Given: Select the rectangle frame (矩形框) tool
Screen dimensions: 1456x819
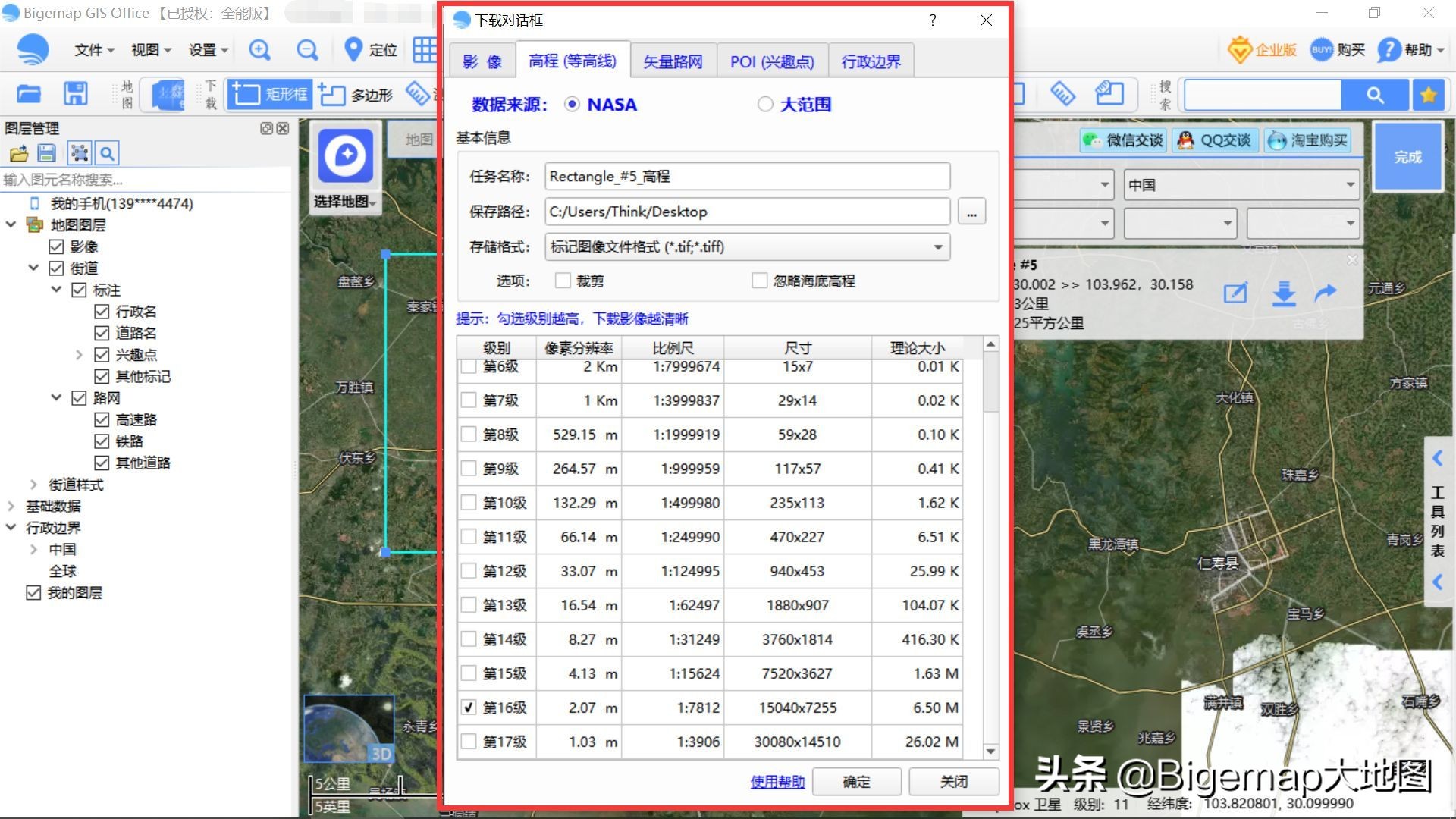Looking at the screenshot, I should 271,94.
